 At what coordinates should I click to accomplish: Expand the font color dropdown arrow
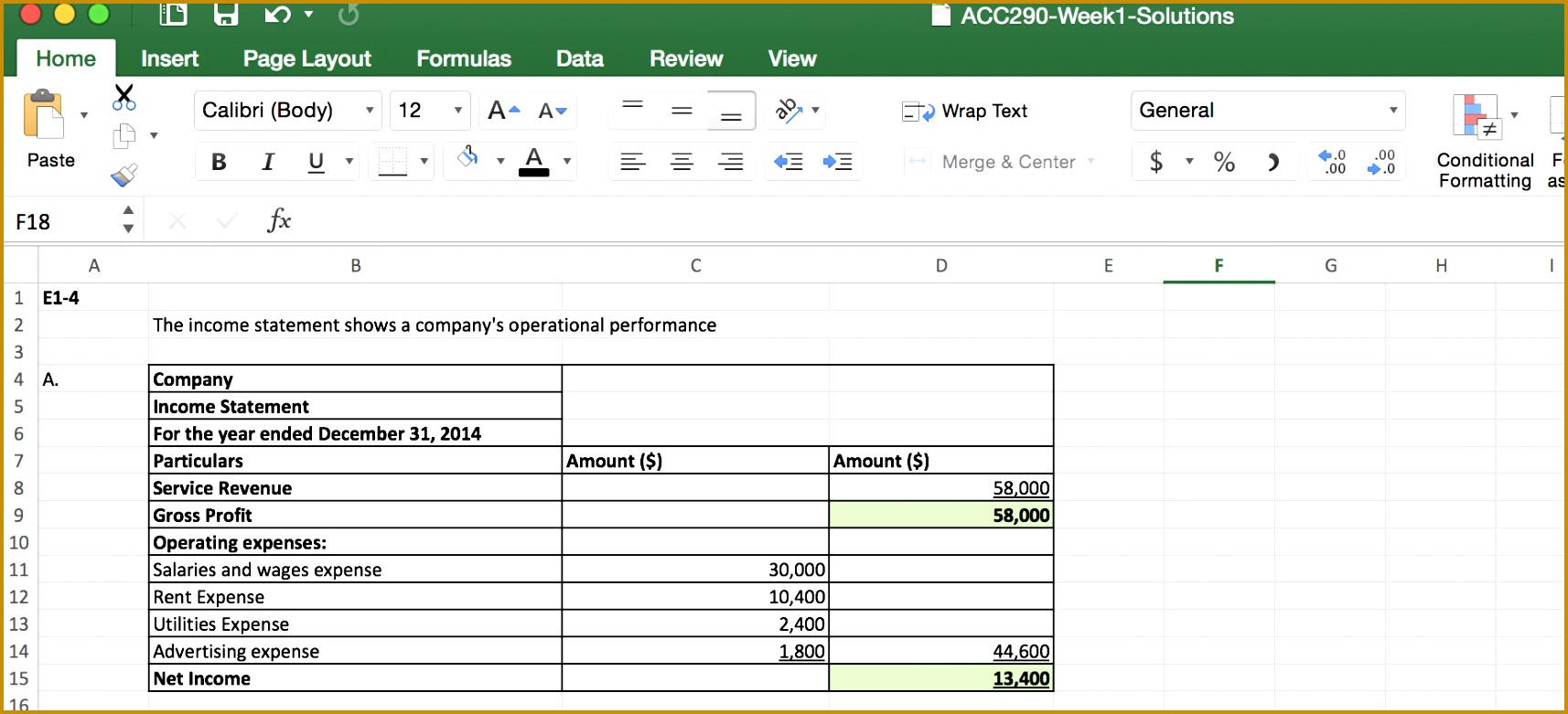click(x=566, y=162)
